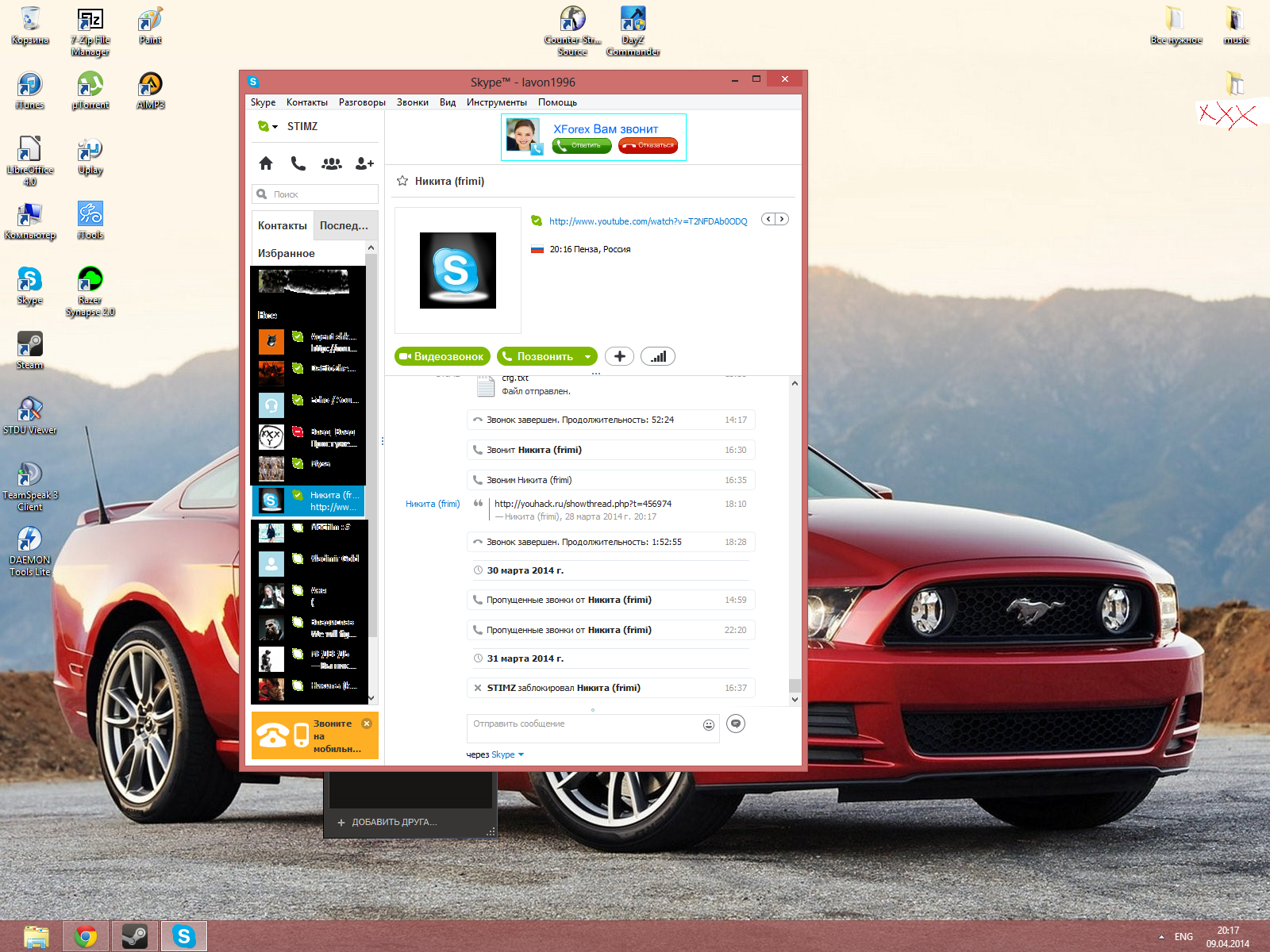Select the iTools desktop icon
This screenshot has height=952, width=1270.
(x=90, y=221)
